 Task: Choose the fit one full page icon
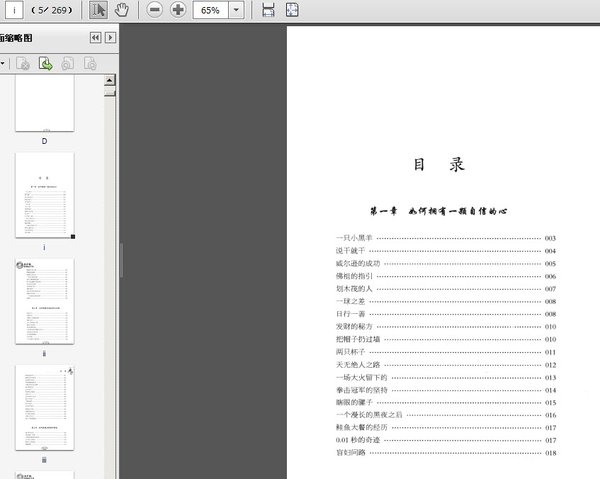point(292,10)
